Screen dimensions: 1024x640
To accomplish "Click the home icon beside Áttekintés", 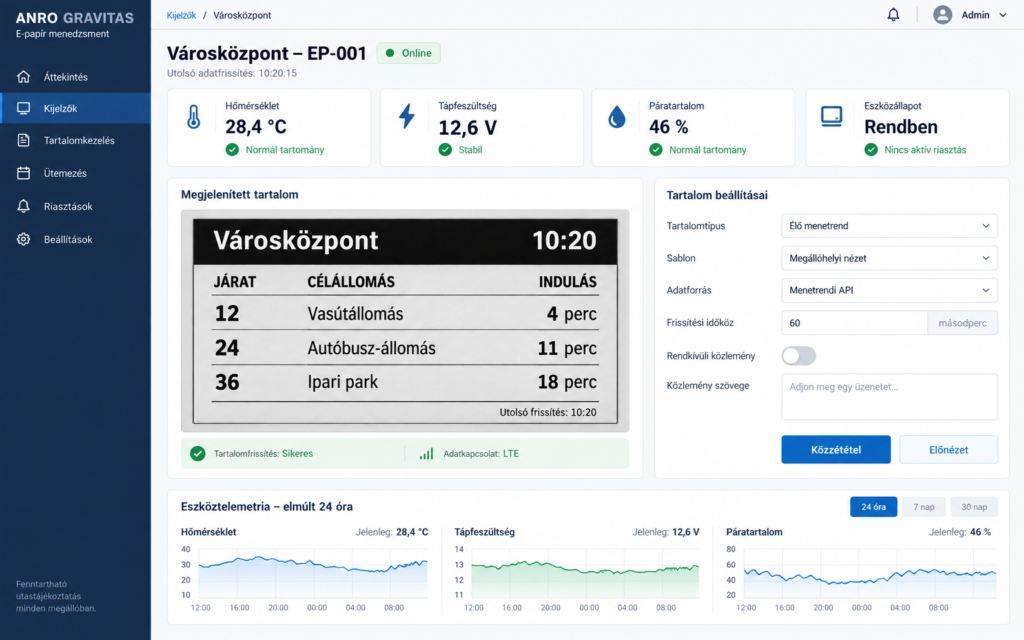I will coord(24,76).
